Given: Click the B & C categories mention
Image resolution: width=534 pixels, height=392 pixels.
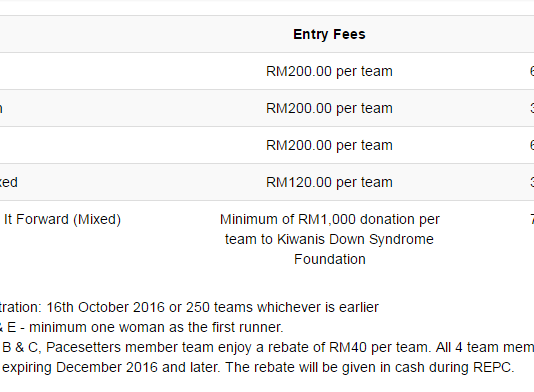Looking at the screenshot, I should pos(20,347).
